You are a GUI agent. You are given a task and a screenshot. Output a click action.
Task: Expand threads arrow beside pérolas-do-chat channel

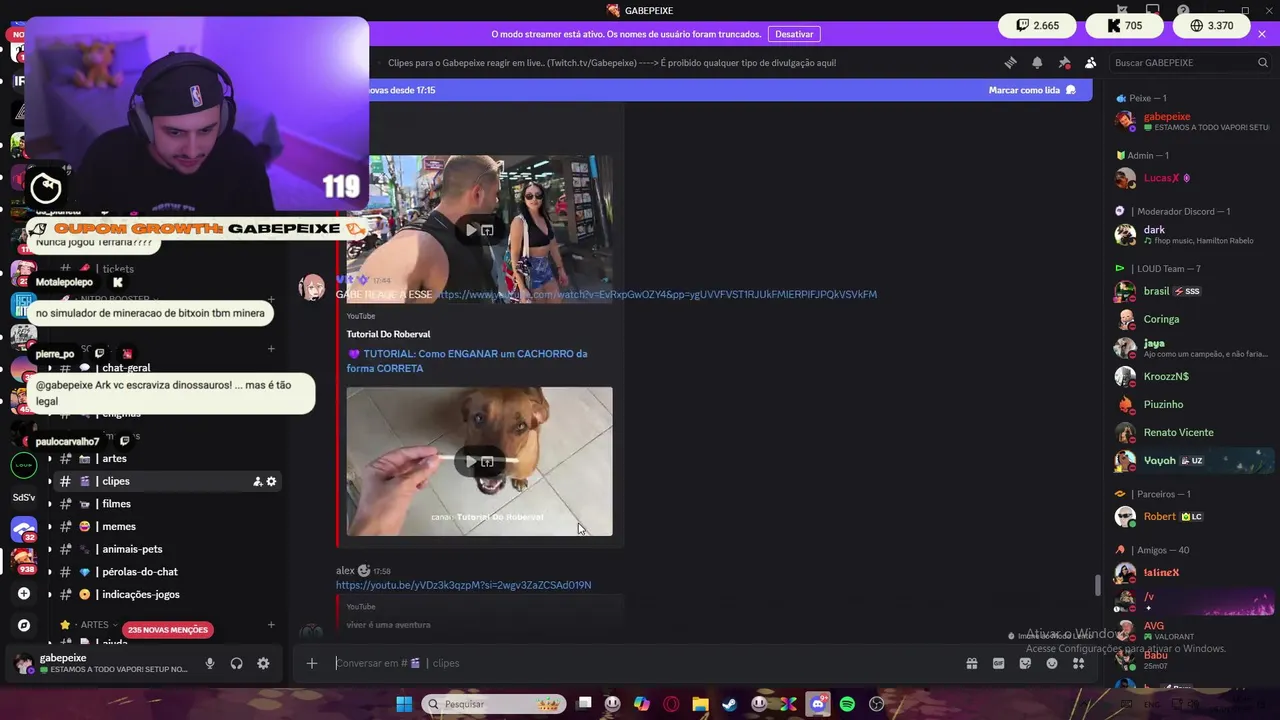(x=50, y=572)
